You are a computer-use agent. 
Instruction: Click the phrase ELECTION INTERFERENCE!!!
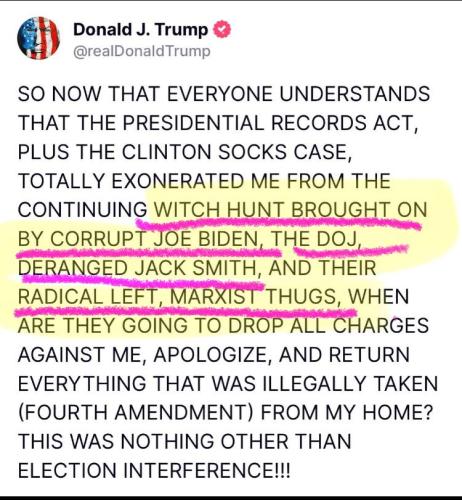[154, 470]
